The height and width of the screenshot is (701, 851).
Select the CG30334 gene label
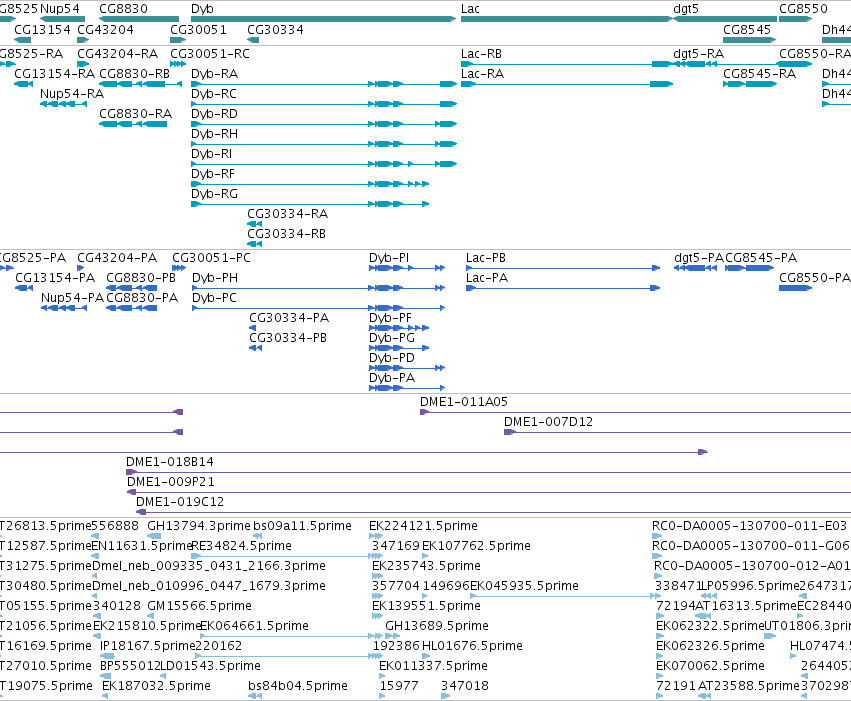[x=275, y=29]
